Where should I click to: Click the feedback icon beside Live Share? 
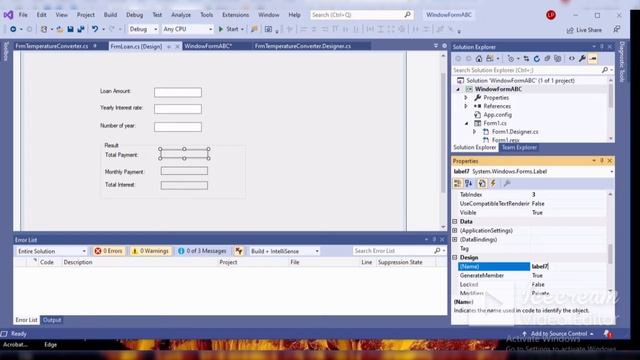coord(617,29)
